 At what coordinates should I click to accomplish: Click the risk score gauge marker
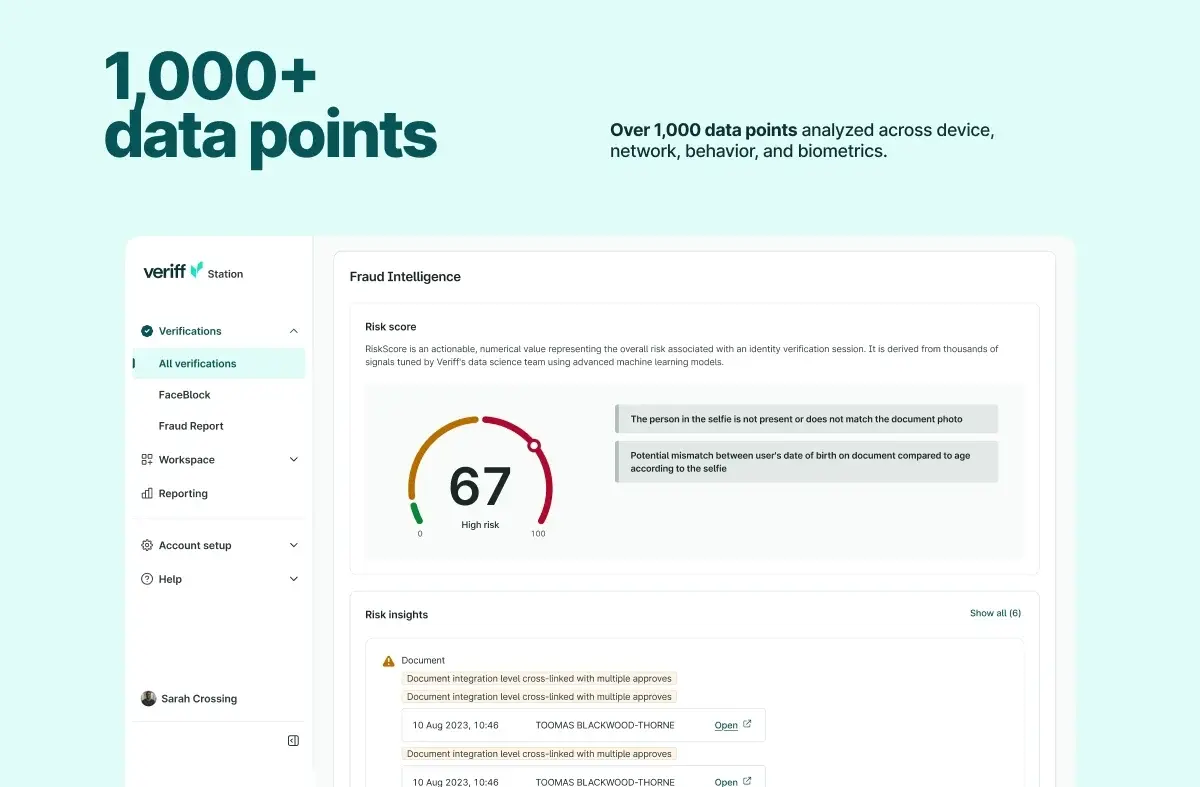(x=534, y=445)
